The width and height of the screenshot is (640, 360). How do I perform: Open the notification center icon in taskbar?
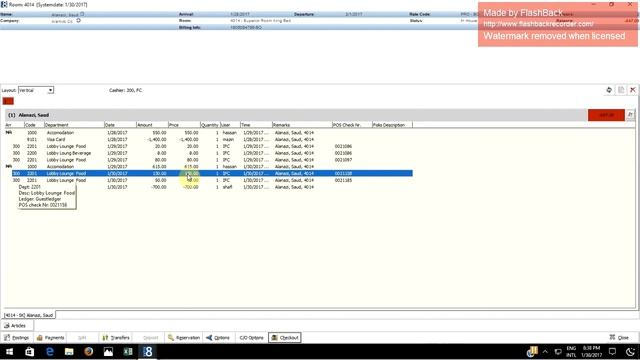coord(612,351)
